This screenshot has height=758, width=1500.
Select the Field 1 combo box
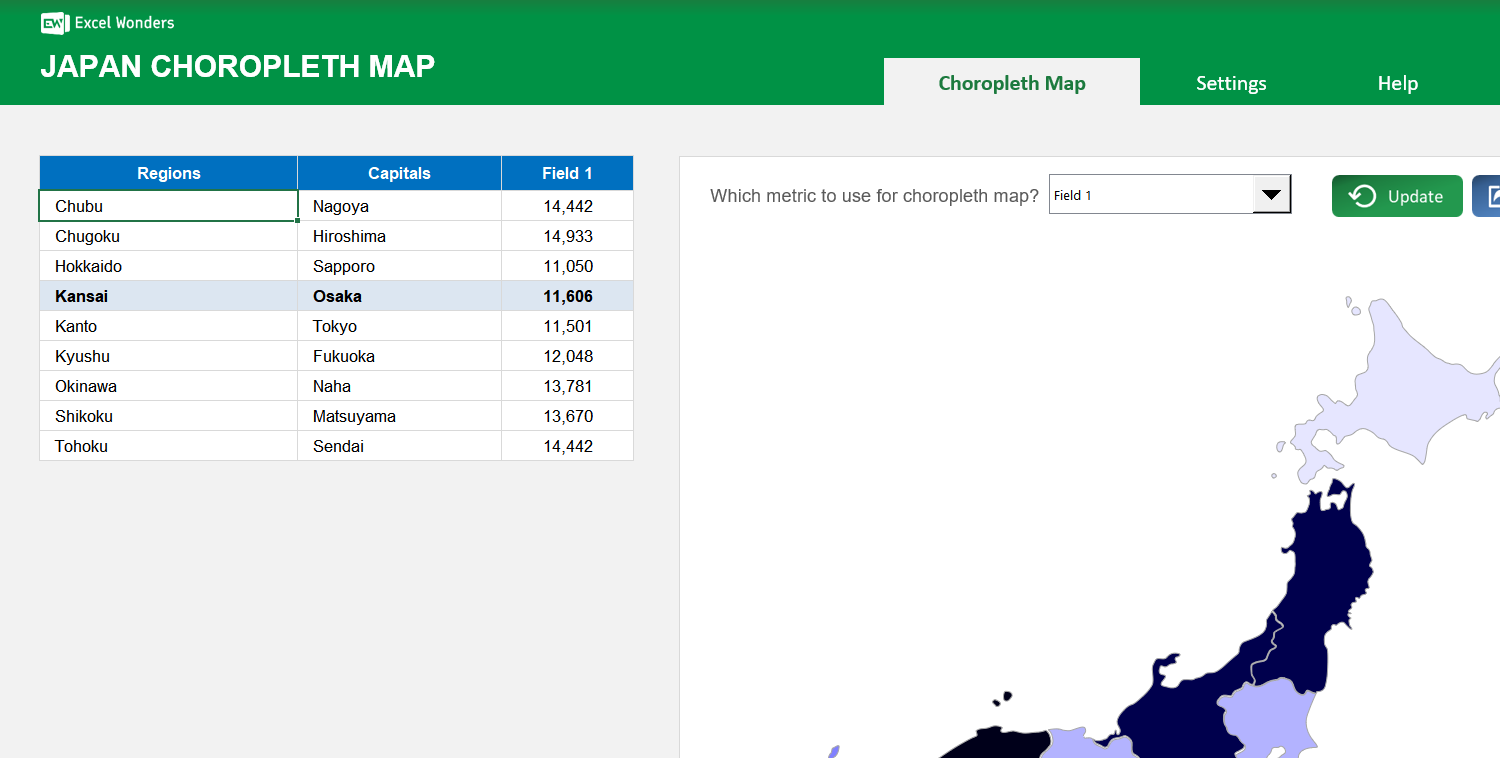tap(1150, 194)
